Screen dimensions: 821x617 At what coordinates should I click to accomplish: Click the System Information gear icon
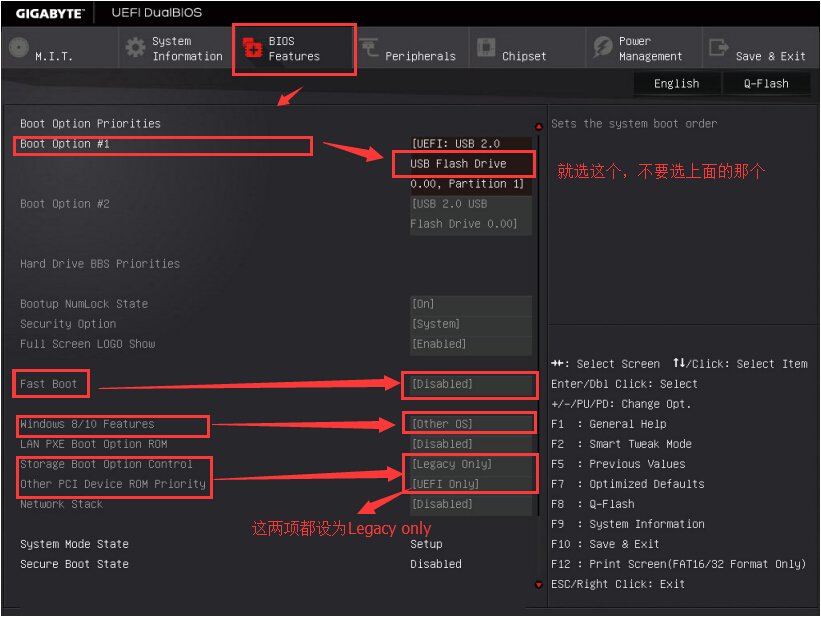136,48
